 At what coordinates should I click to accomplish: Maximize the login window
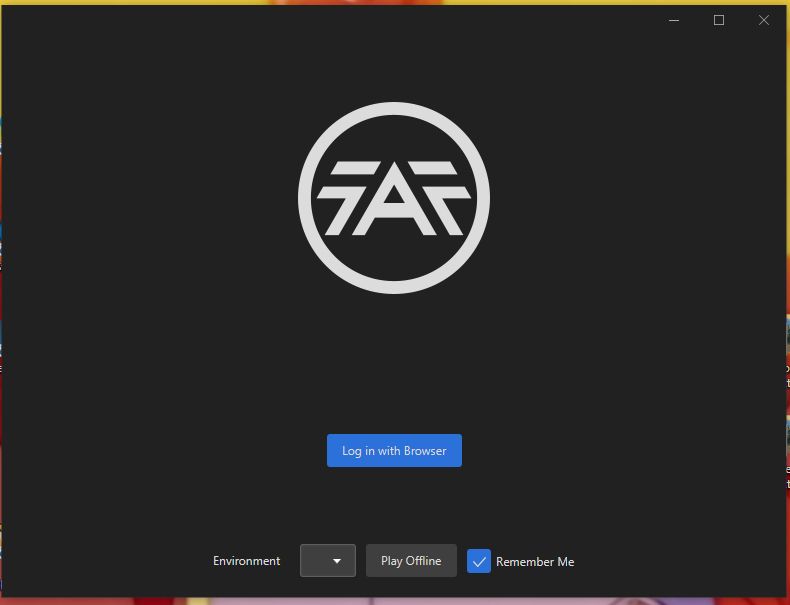[719, 20]
